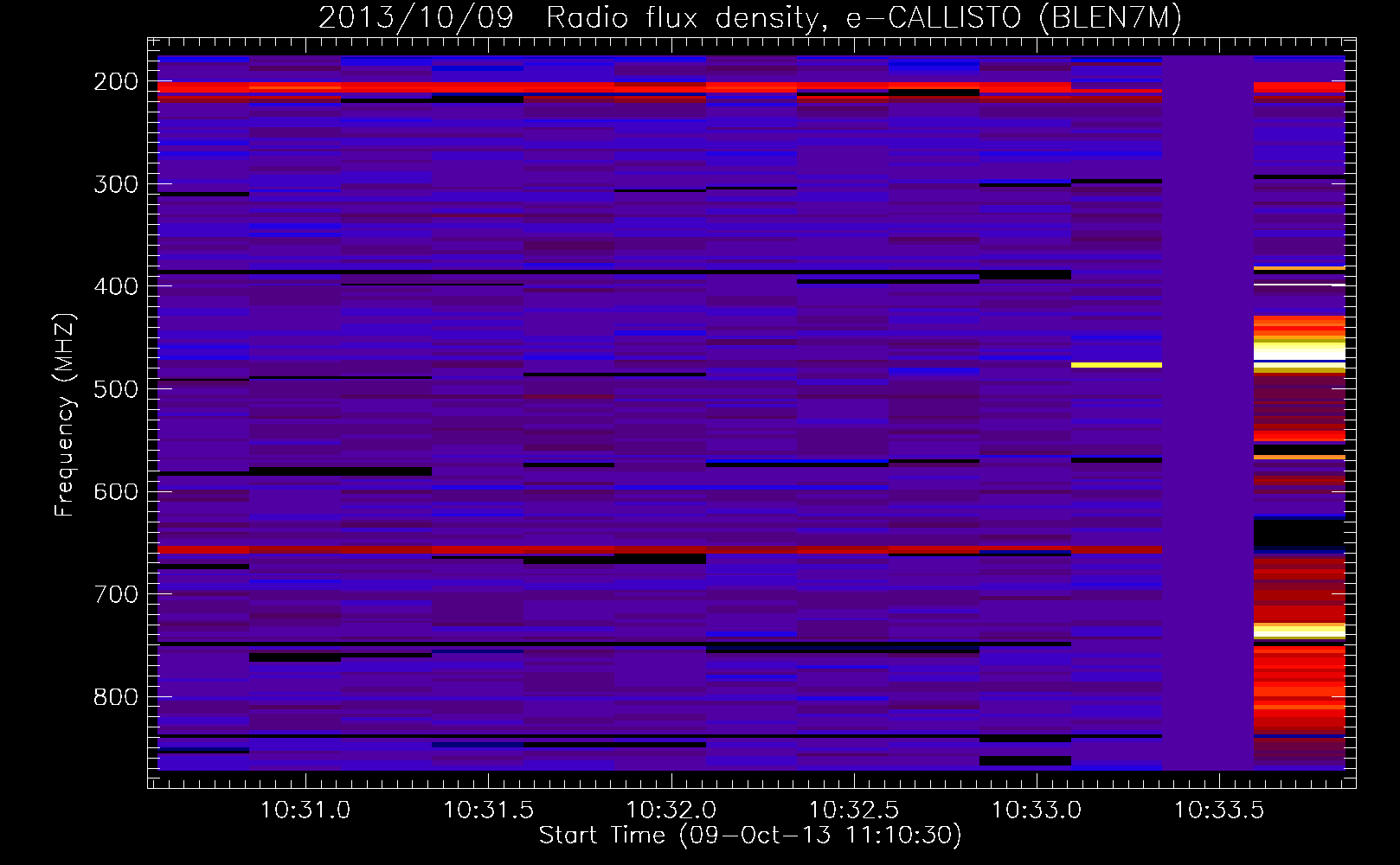Click the 400 frequency tick label

(x=116, y=286)
